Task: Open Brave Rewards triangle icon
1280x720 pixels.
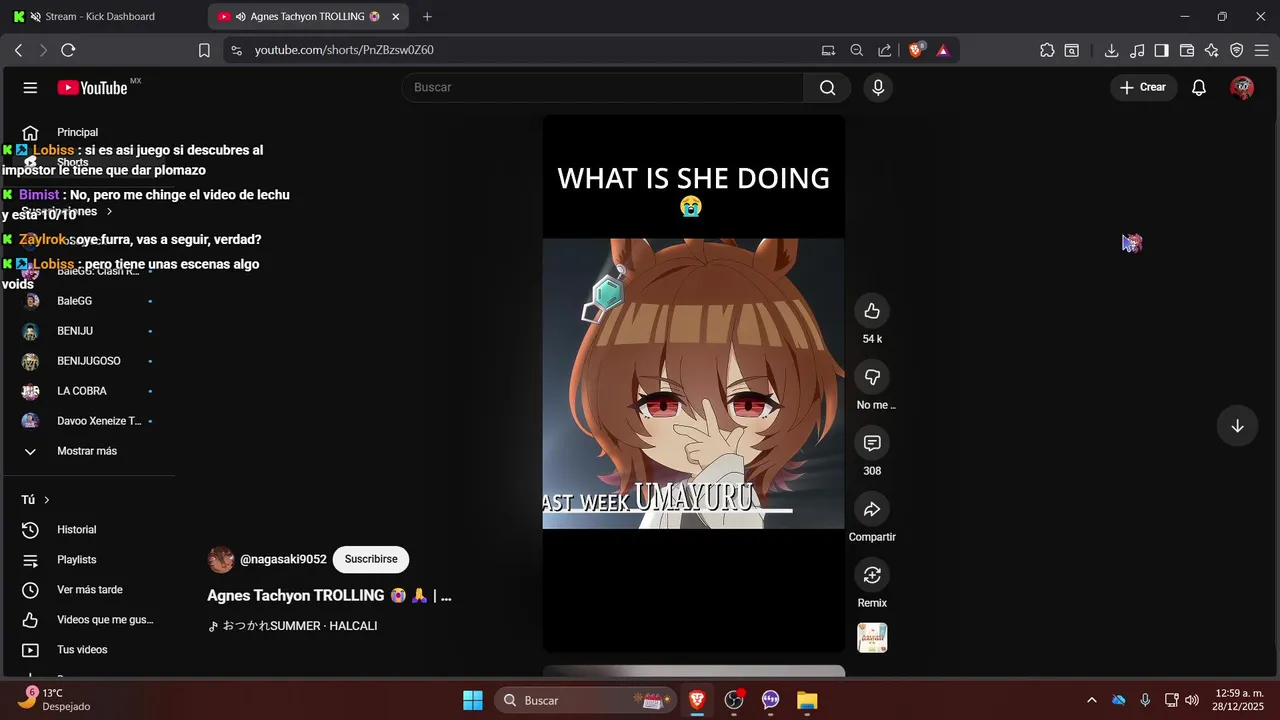Action: [x=943, y=50]
